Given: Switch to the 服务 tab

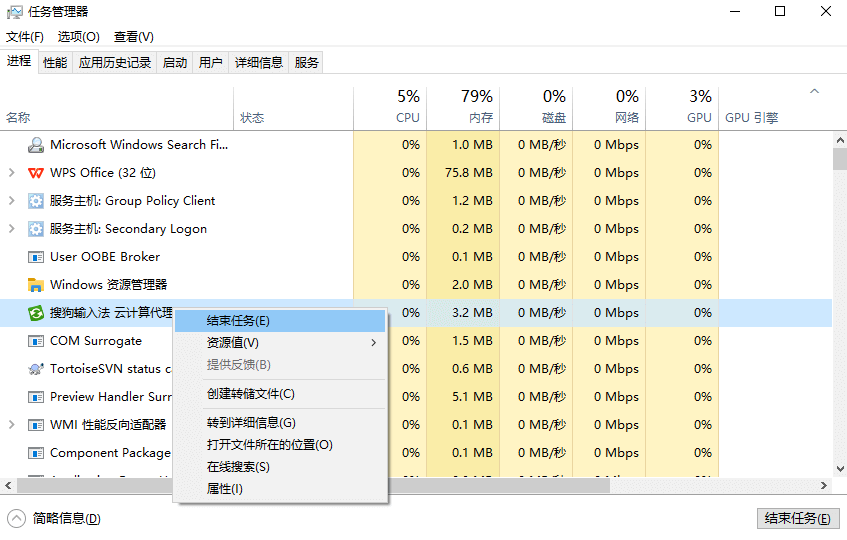Looking at the screenshot, I should pyautogui.click(x=306, y=63).
